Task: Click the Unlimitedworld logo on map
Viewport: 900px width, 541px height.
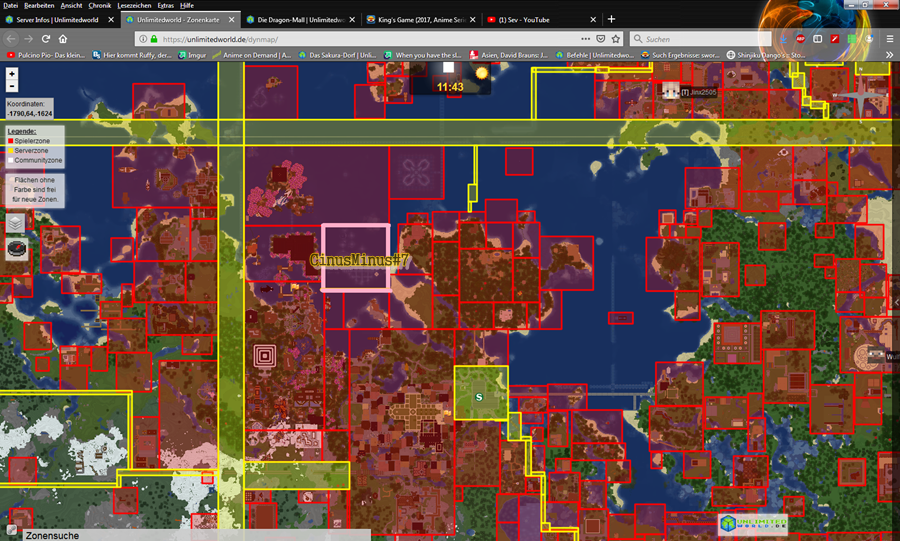Action: click(x=753, y=523)
